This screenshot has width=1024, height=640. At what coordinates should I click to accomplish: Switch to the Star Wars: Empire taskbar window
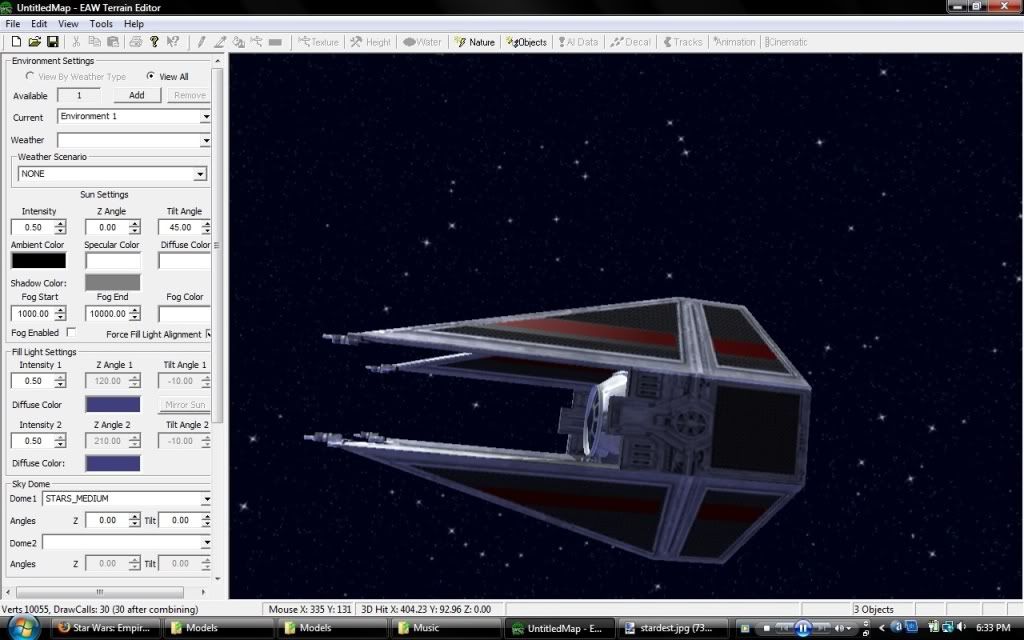coord(104,628)
